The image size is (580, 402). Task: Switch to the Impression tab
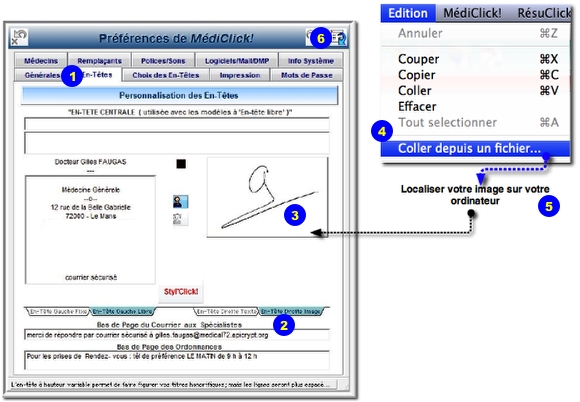click(240, 75)
